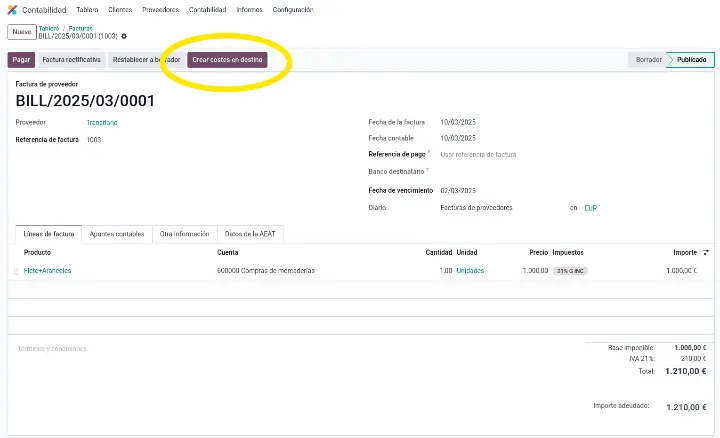Click the Fecha de vencimiento date value
The width and height of the screenshot is (720, 438).
(458, 191)
